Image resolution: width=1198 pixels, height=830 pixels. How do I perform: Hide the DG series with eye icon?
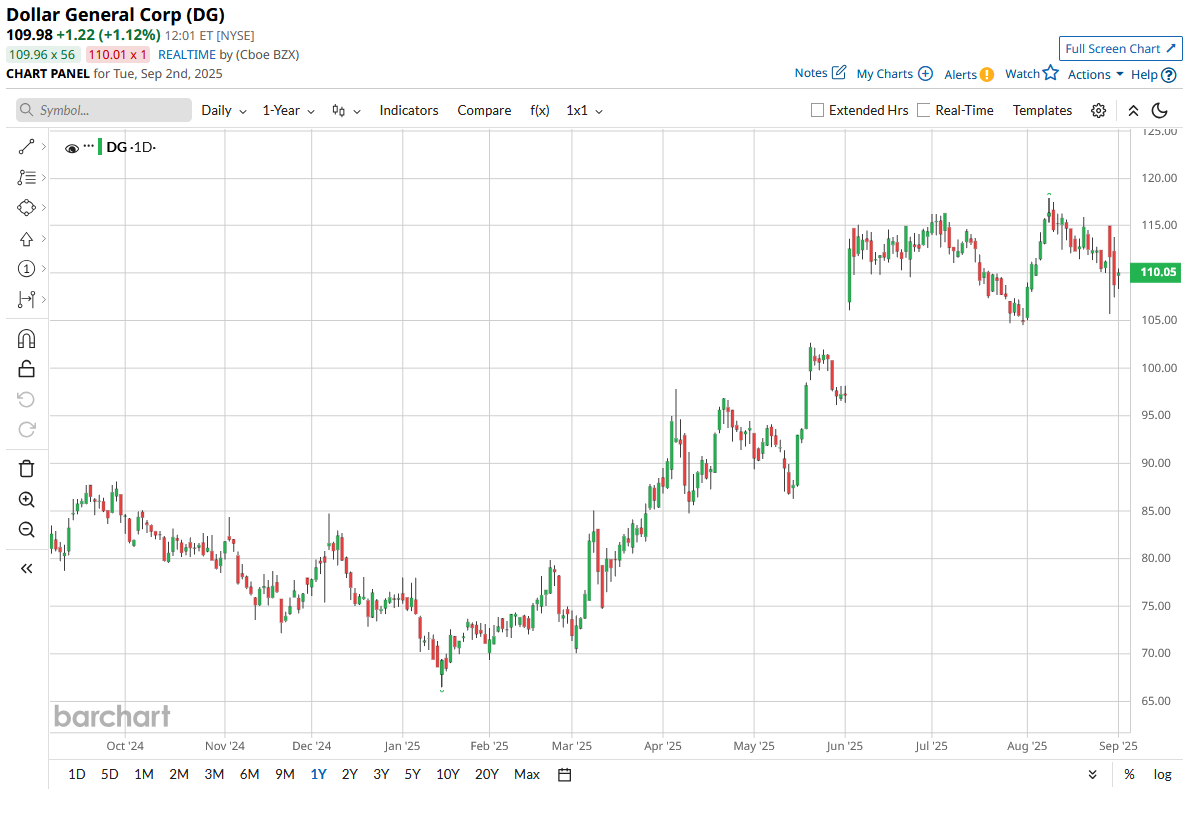click(72, 148)
